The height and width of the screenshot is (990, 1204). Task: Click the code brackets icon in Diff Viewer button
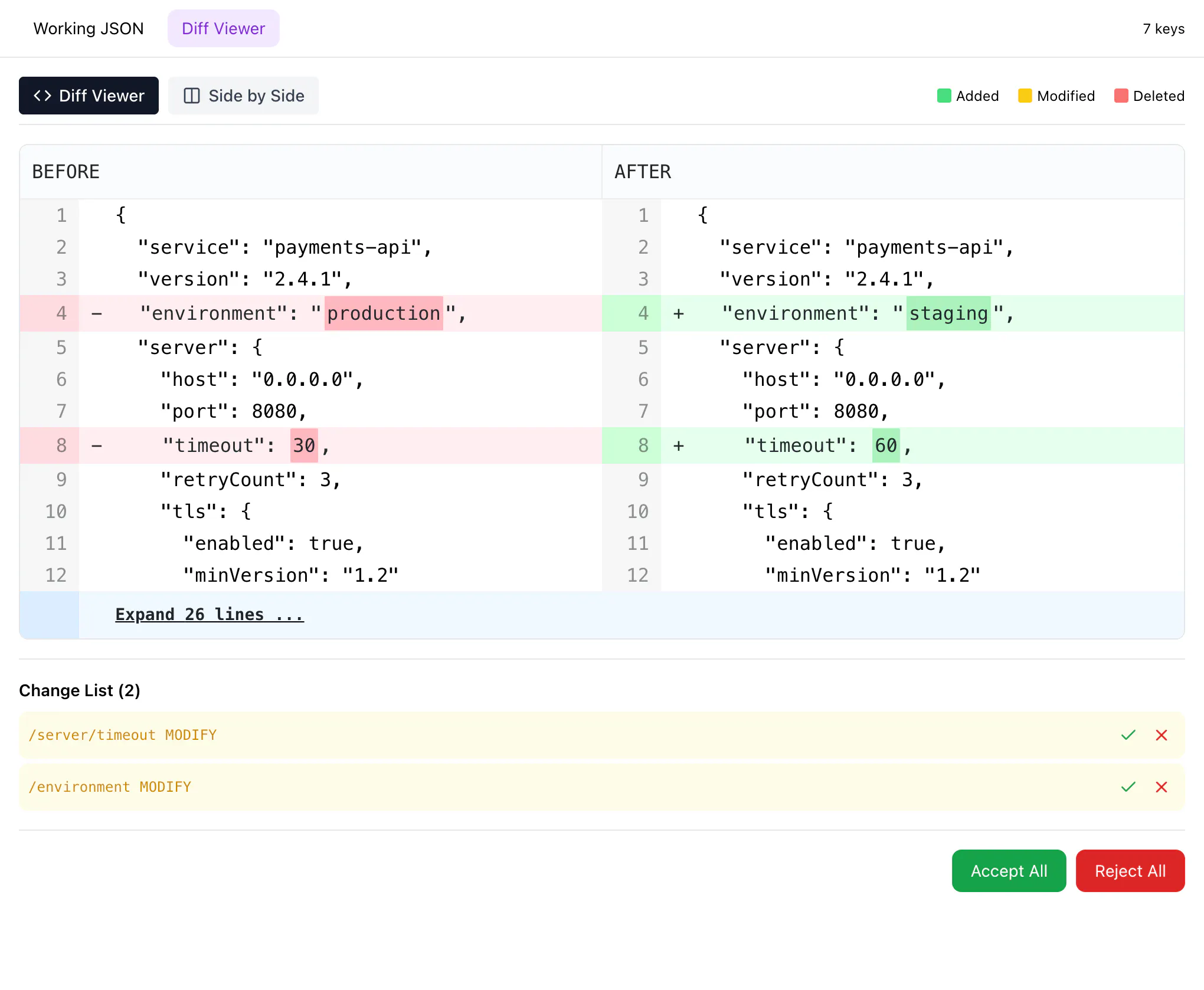click(42, 96)
